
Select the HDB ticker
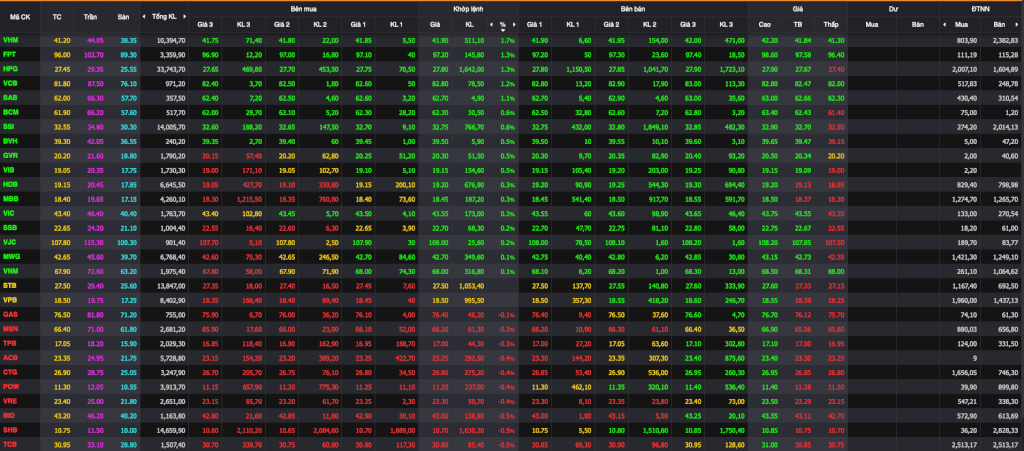point(10,184)
